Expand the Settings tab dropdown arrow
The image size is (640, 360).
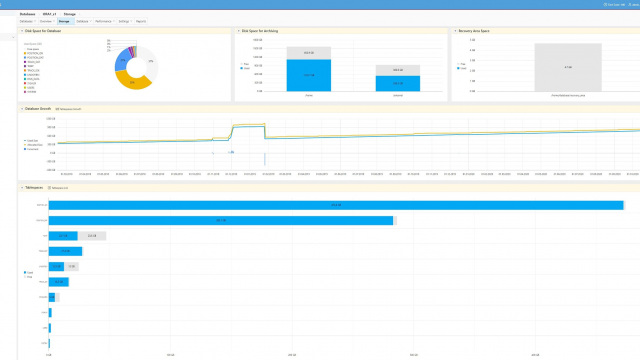(x=131, y=21)
